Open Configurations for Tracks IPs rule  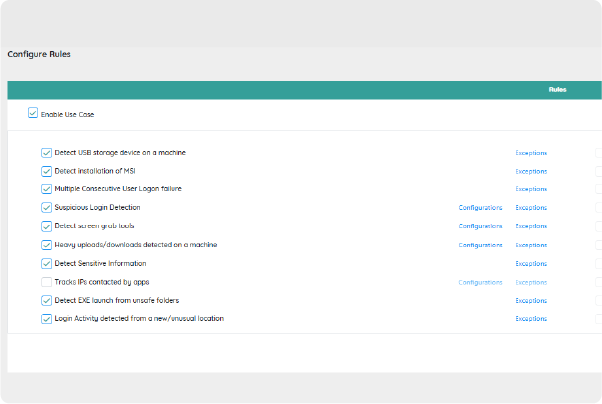[480, 282]
